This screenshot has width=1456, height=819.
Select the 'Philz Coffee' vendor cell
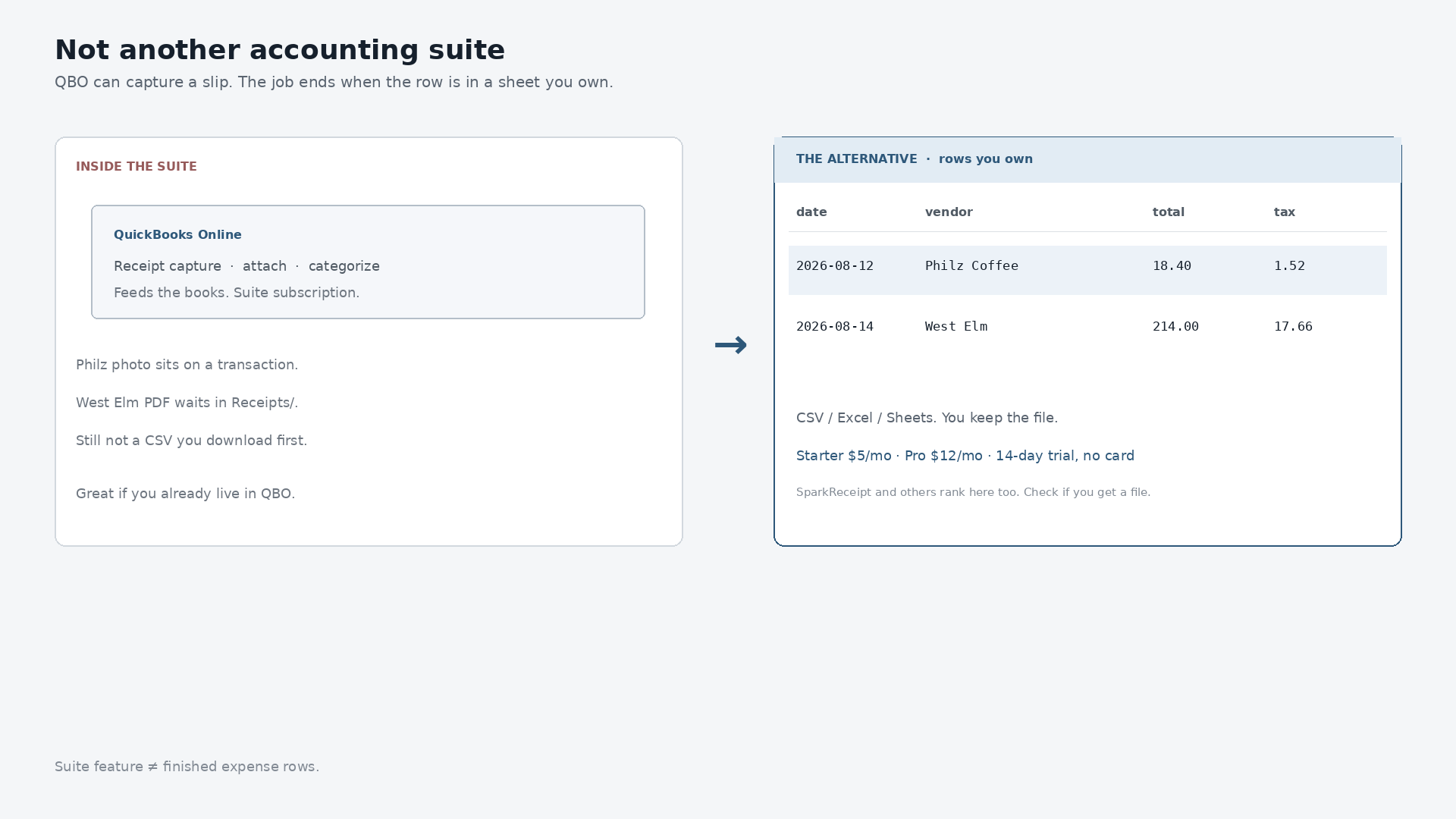(x=971, y=266)
